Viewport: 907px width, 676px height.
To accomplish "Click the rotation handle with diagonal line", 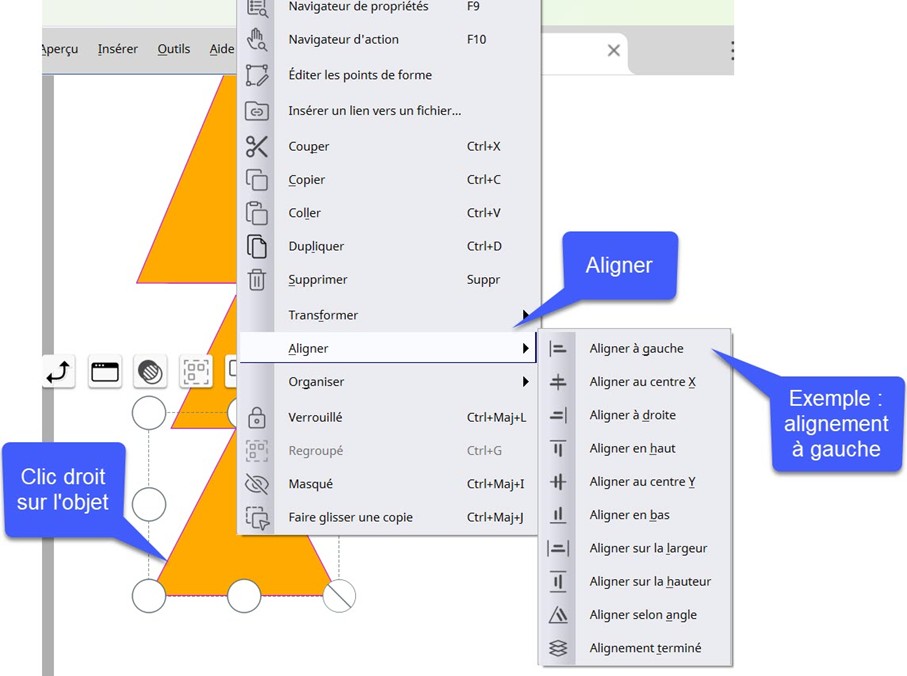I will [339, 596].
